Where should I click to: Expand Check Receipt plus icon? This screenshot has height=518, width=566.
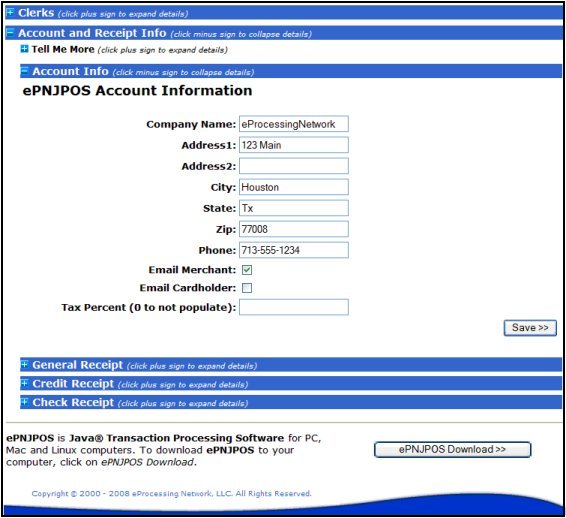pos(24,402)
